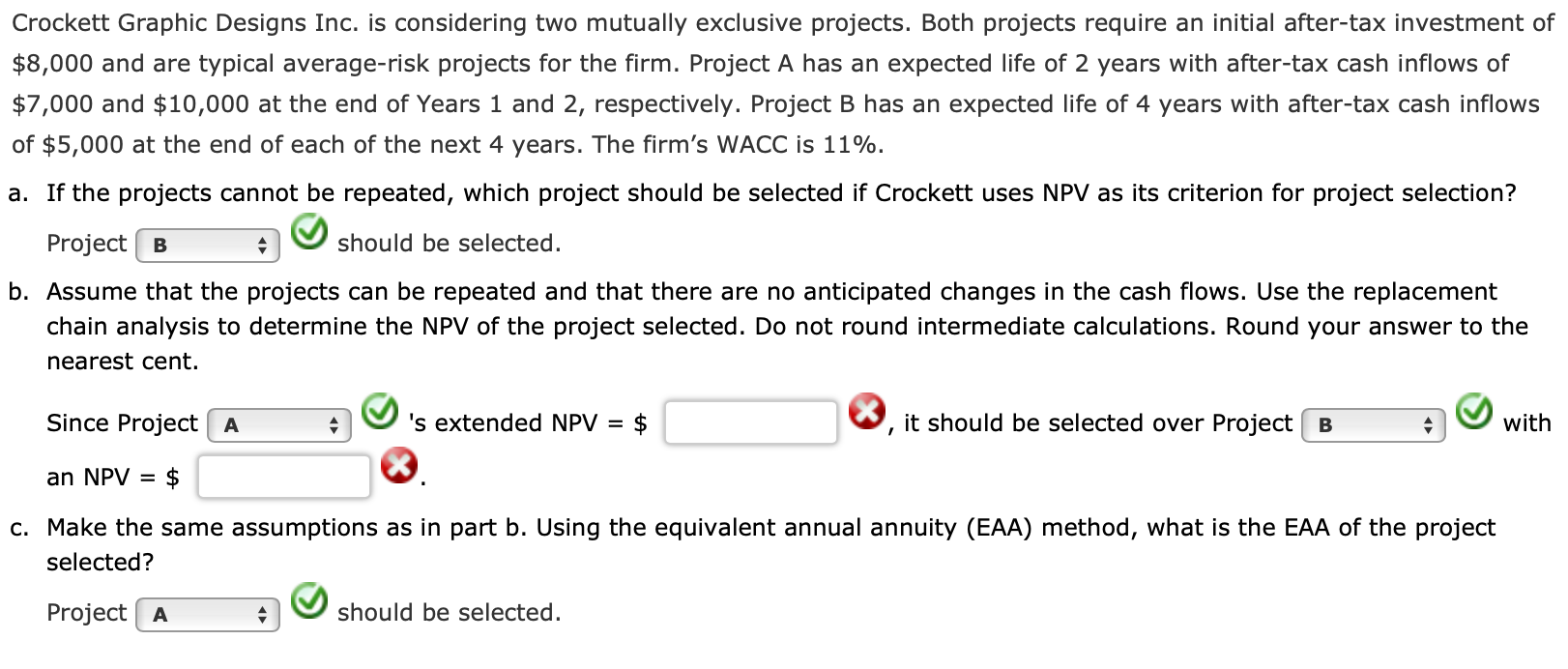Open the 'Since Project' dropdown showing A
Screen dimensions: 1568x669
point(279,425)
